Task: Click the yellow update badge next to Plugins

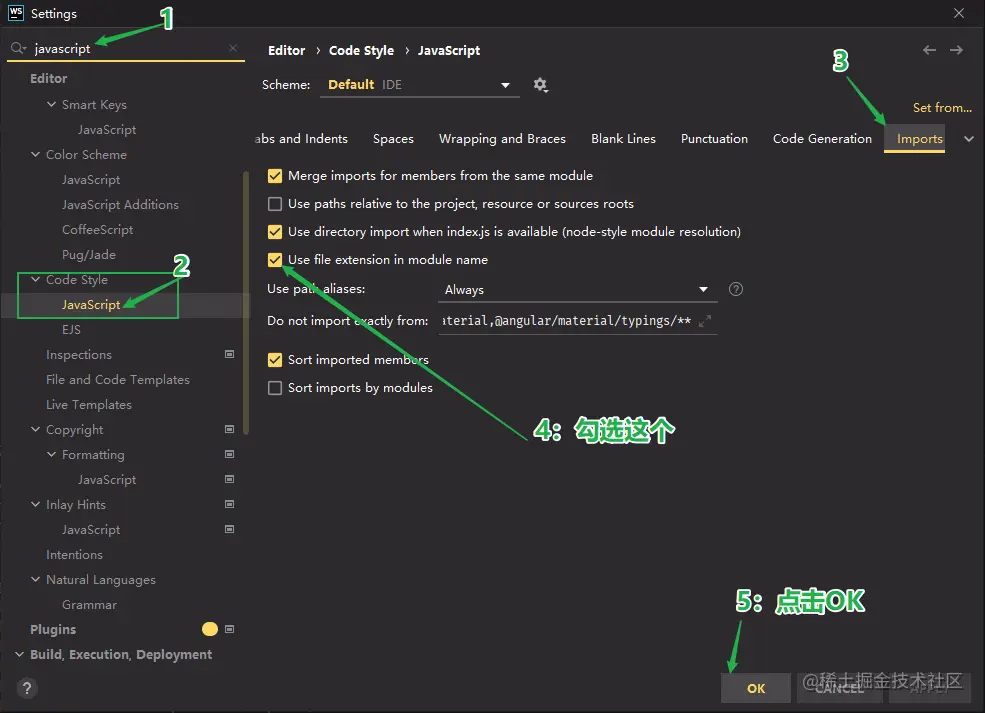Action: (210, 629)
